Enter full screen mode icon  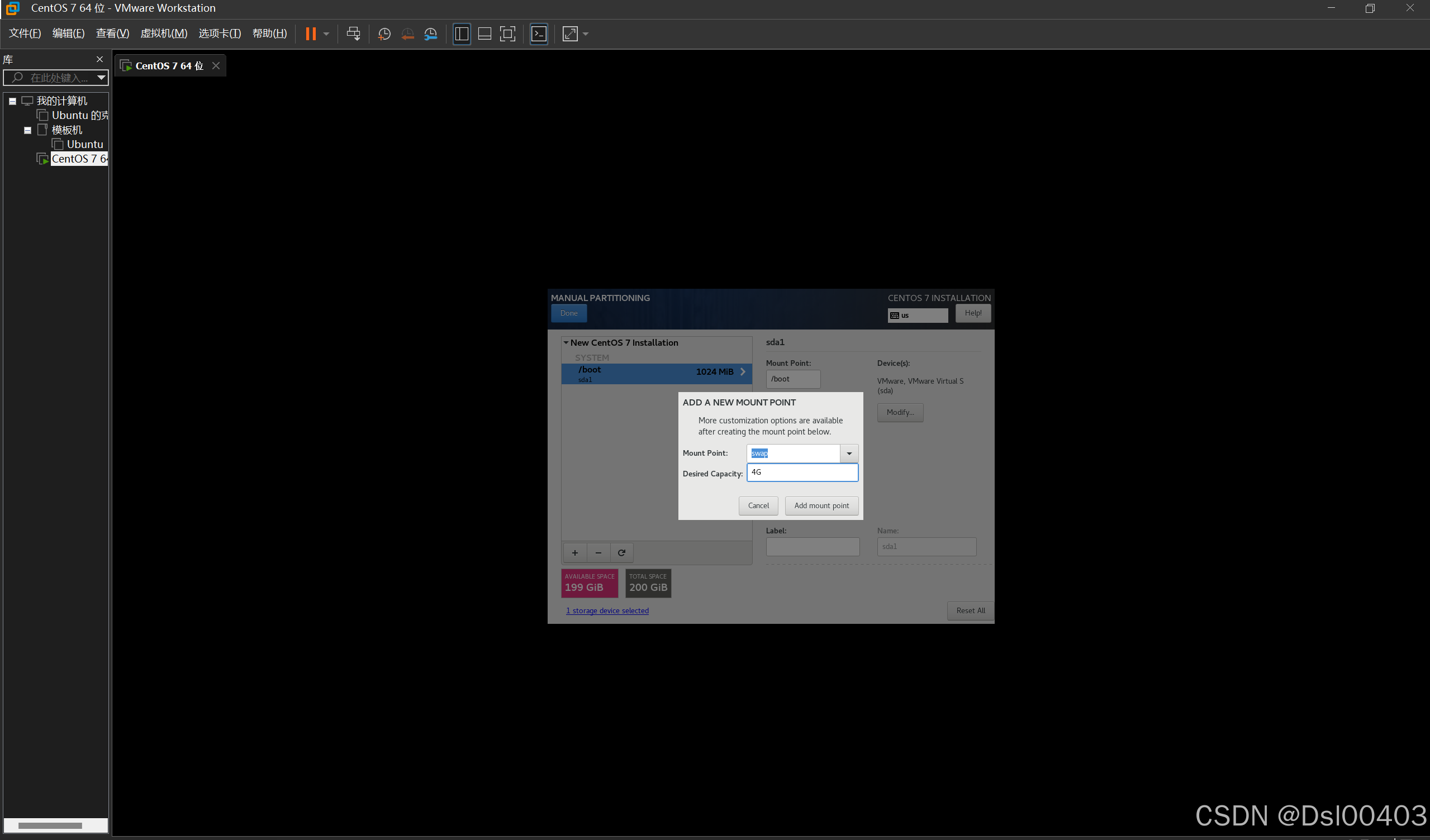[507, 34]
